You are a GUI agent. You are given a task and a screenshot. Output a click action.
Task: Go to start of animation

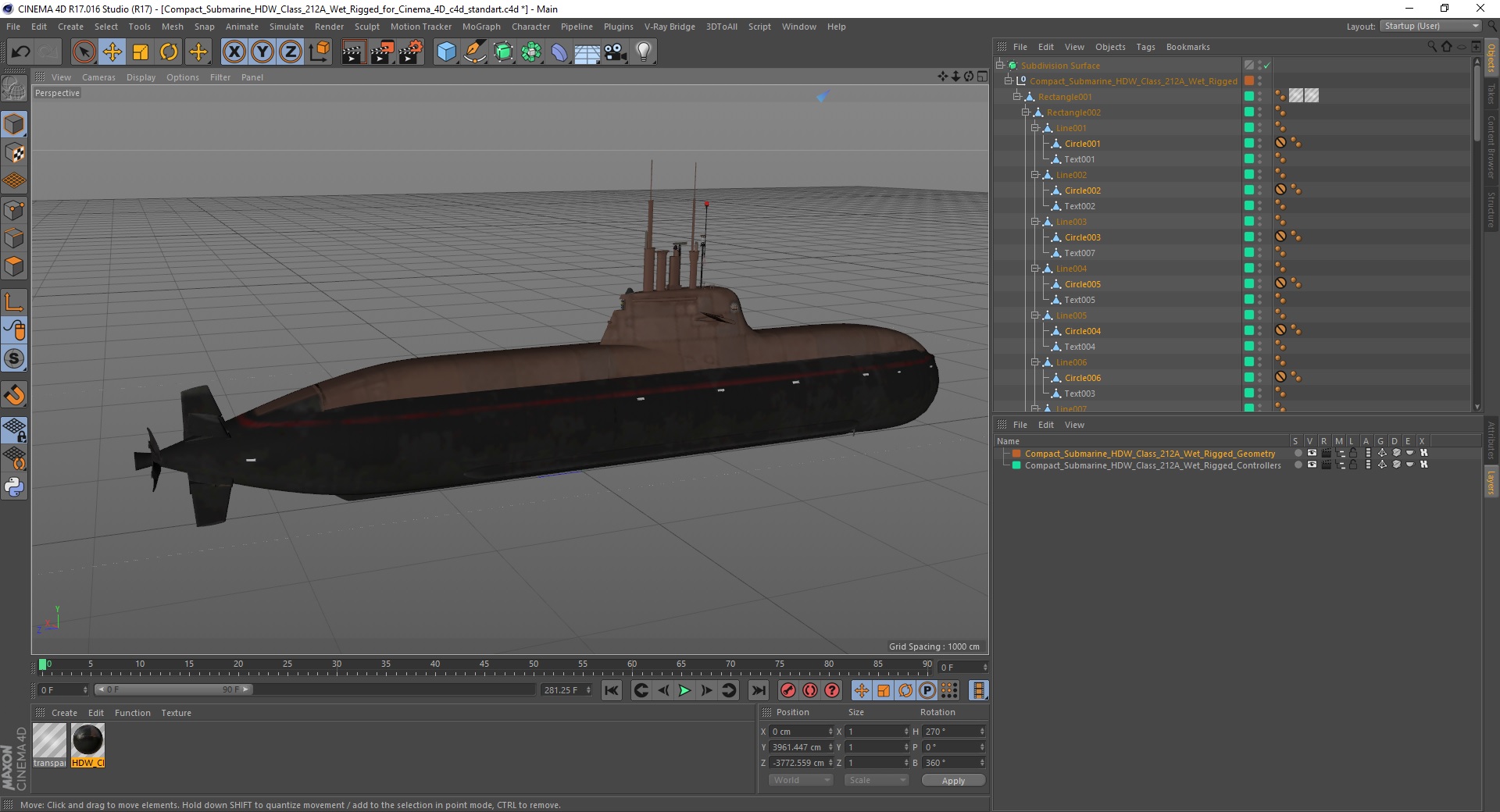point(612,690)
